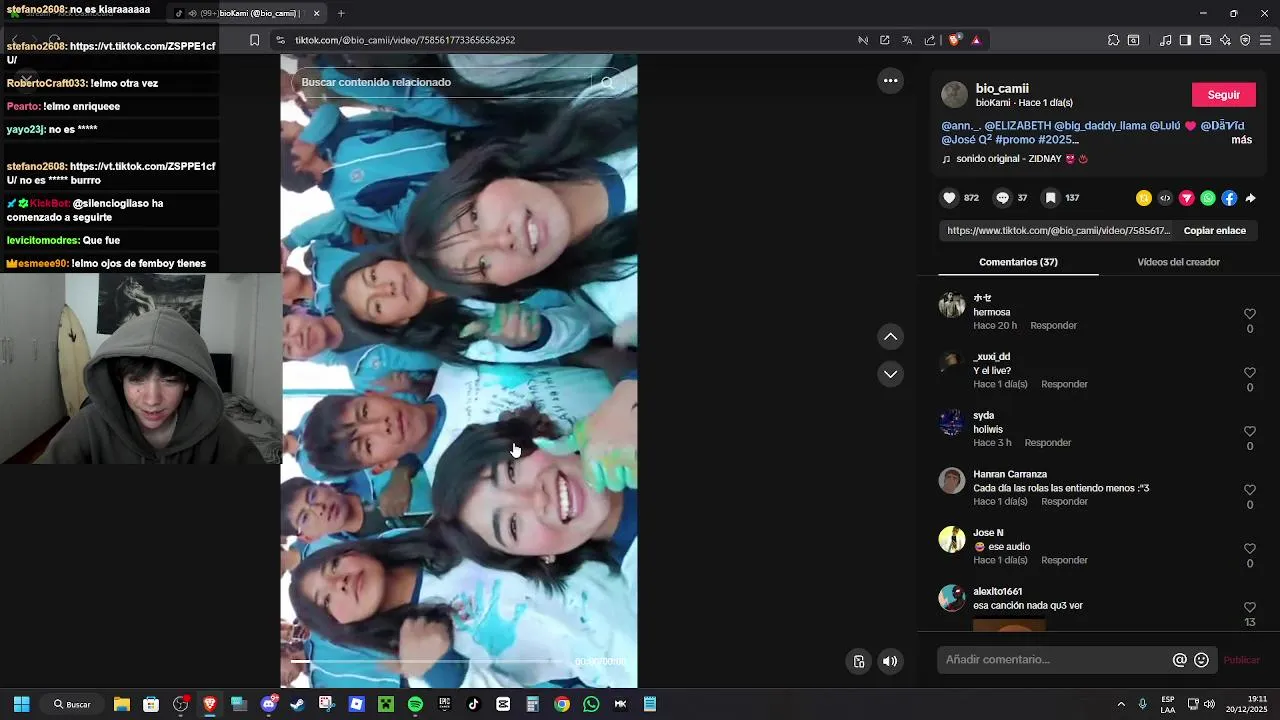Screen dimensions: 1280x720
Task: Like alexito1661's comment
Action: coord(1249,607)
